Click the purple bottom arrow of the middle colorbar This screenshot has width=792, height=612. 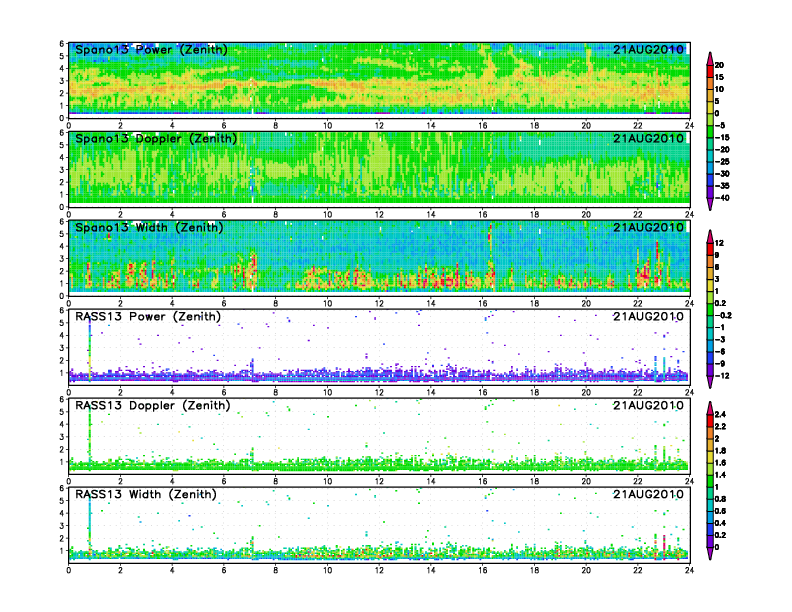click(x=710, y=382)
